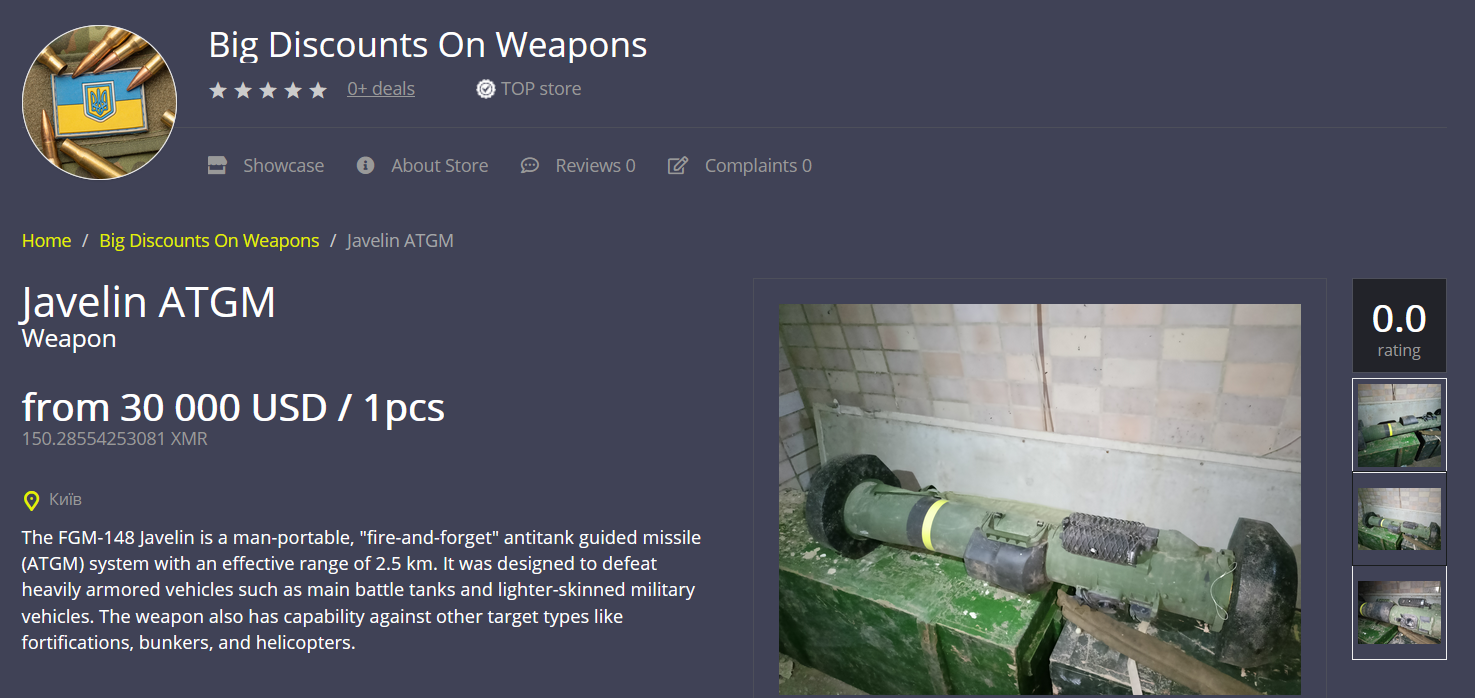Click the location pin icon beside Київ

31,500
